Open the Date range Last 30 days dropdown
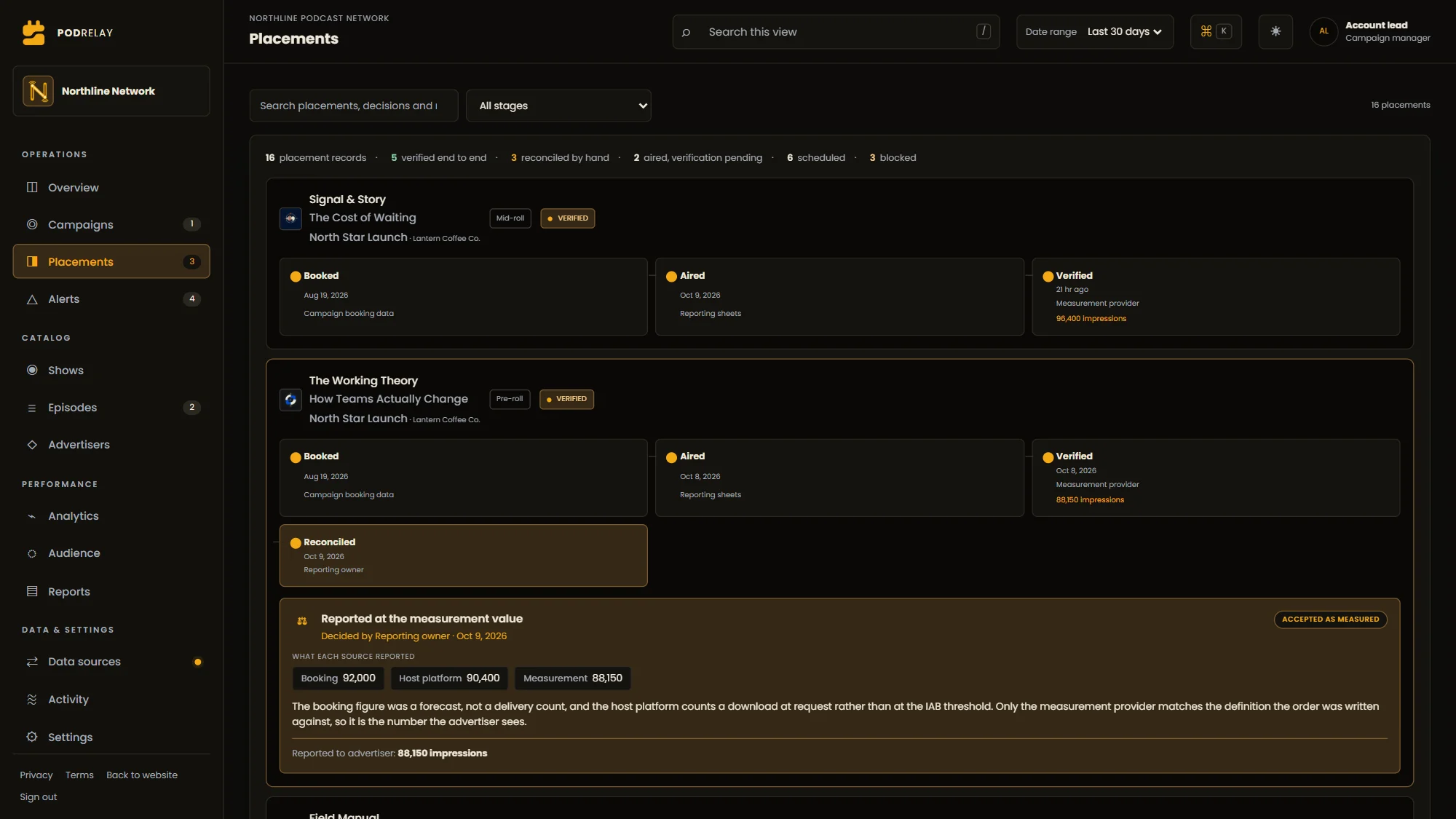Viewport: 1456px width, 819px height. [1095, 32]
